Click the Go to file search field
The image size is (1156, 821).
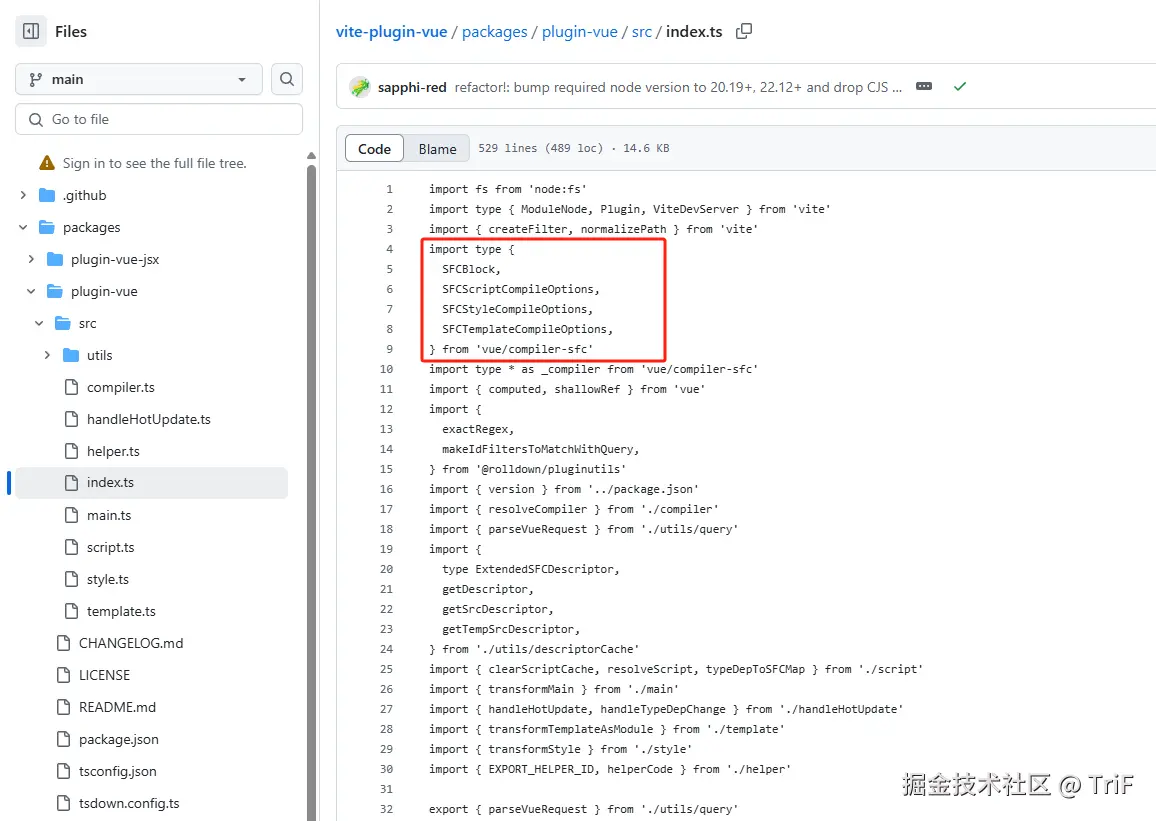click(x=159, y=119)
